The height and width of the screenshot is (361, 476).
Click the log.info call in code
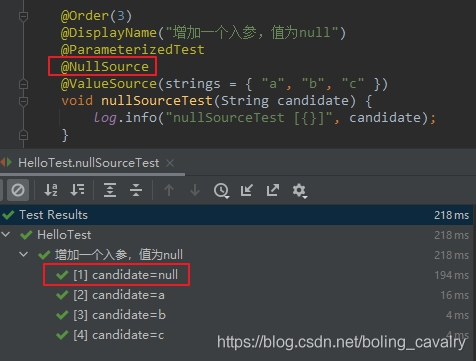[x=125, y=118]
